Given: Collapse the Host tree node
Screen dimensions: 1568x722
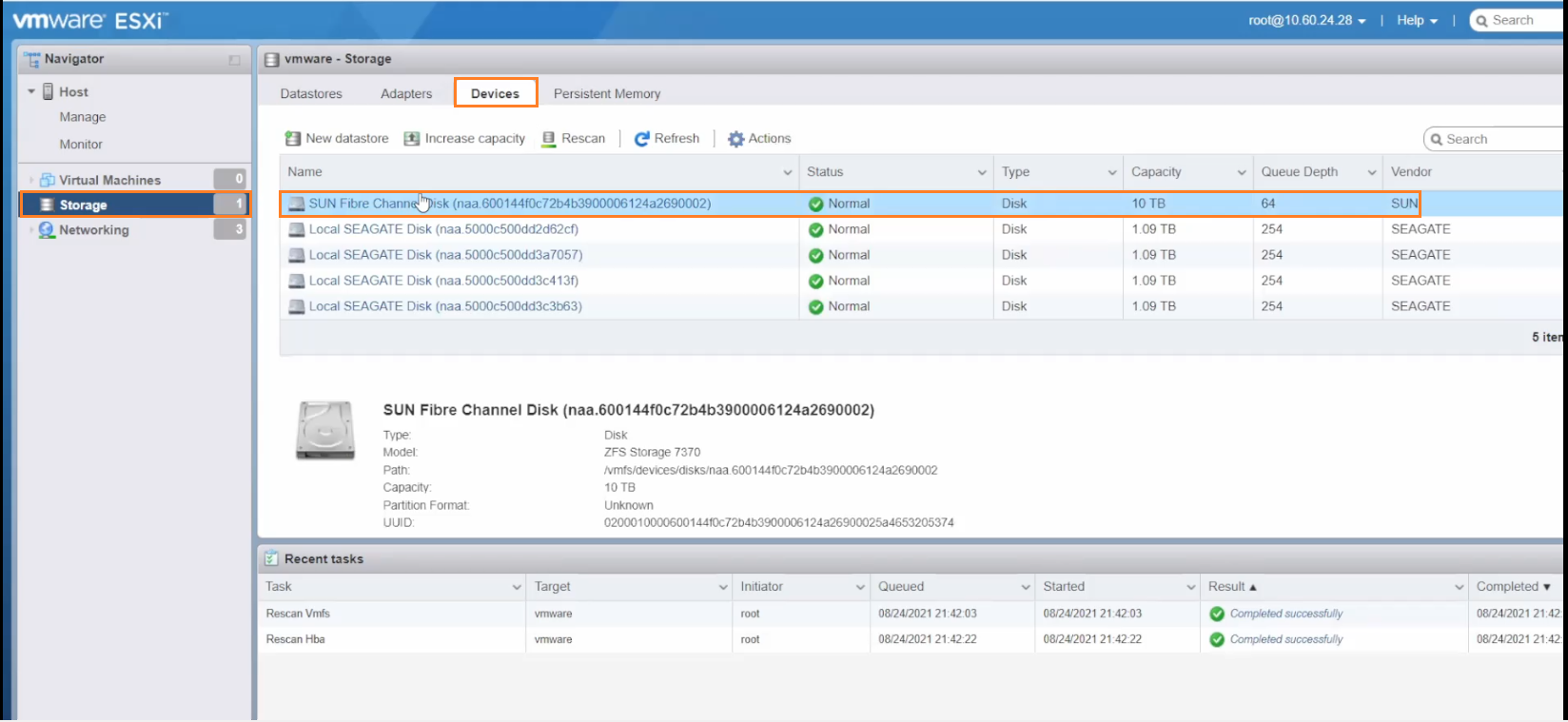Looking at the screenshot, I should pos(31,92).
